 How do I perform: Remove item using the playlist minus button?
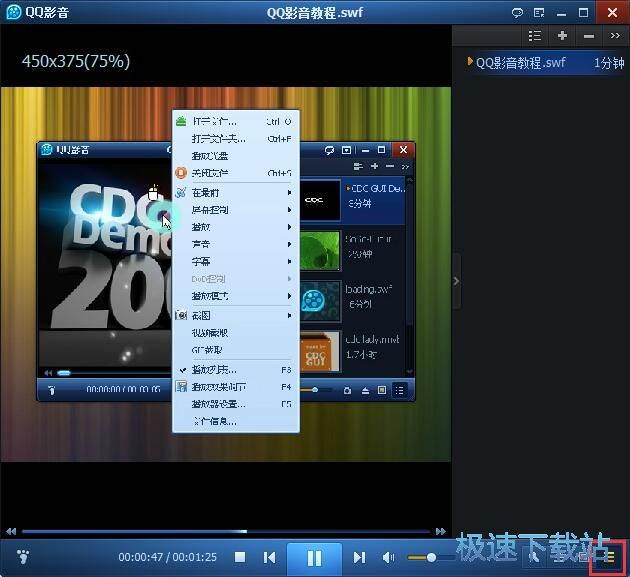click(588, 35)
